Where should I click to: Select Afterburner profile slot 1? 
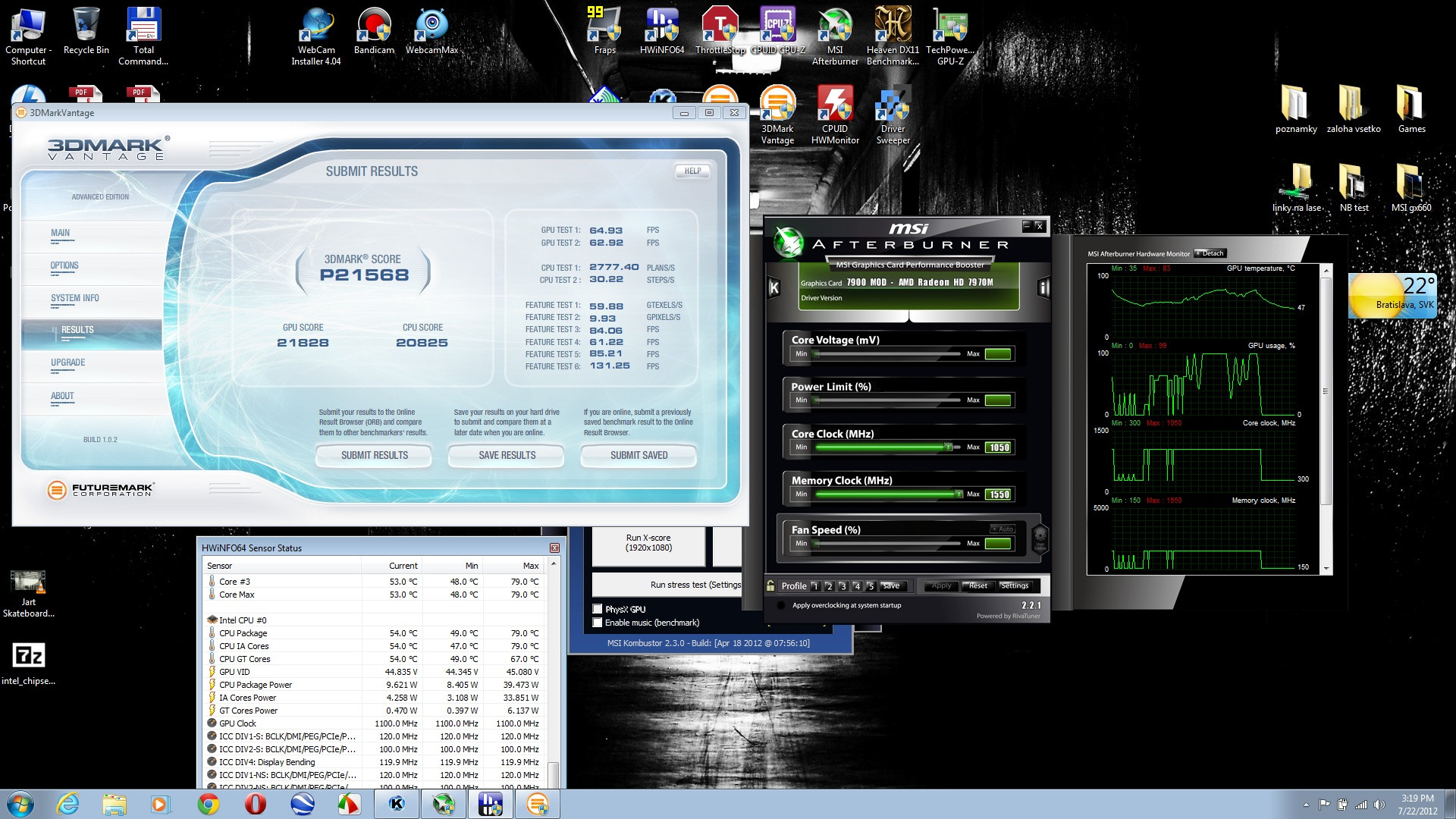tap(814, 585)
